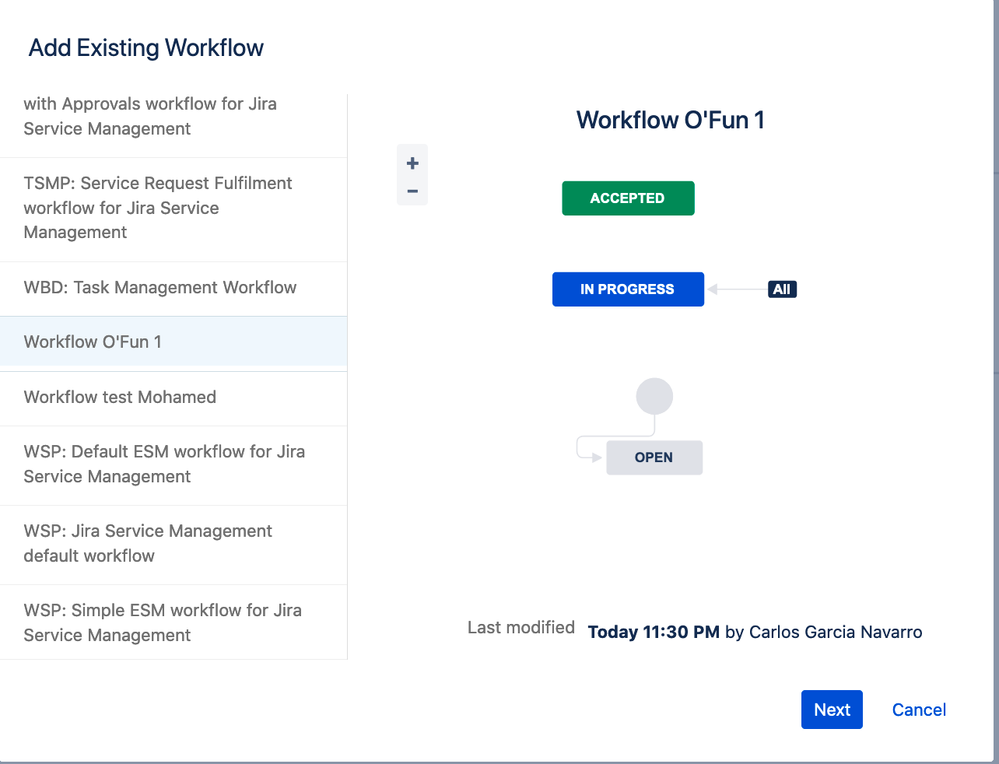Select WBD: Task Management Workflow
This screenshot has width=999, height=764.
coord(173,289)
